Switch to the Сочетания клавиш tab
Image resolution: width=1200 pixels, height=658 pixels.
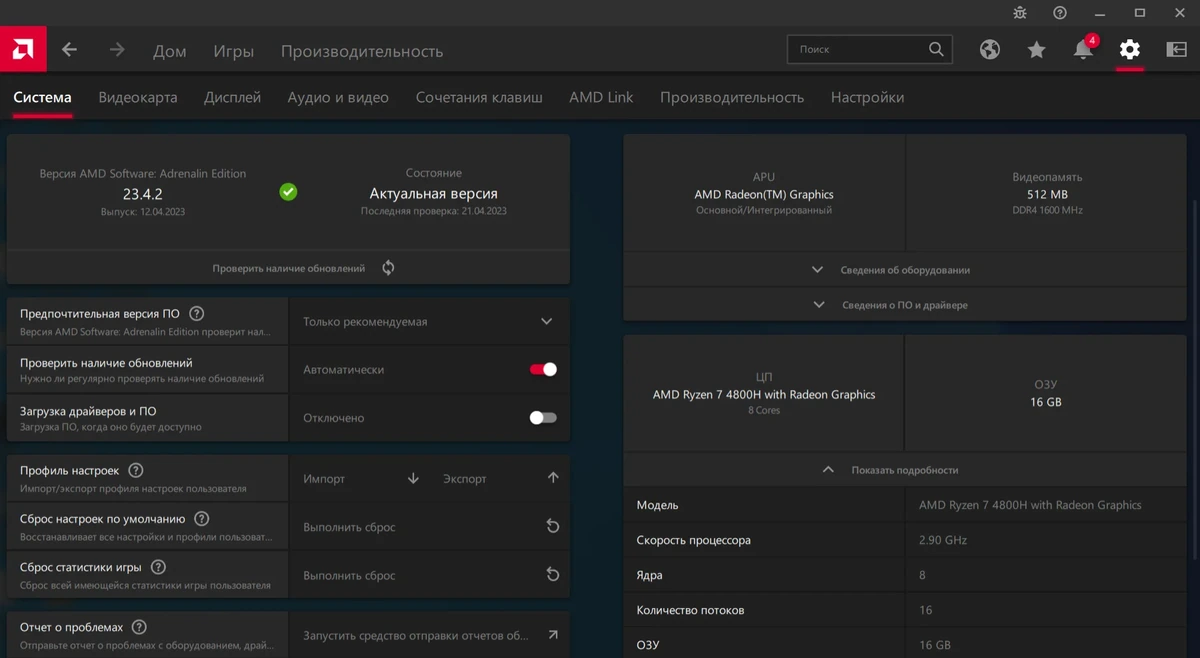(x=479, y=97)
